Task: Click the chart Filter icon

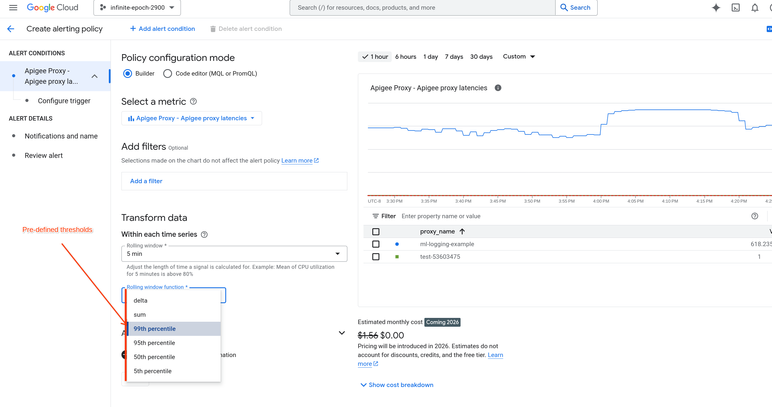Action: click(376, 216)
